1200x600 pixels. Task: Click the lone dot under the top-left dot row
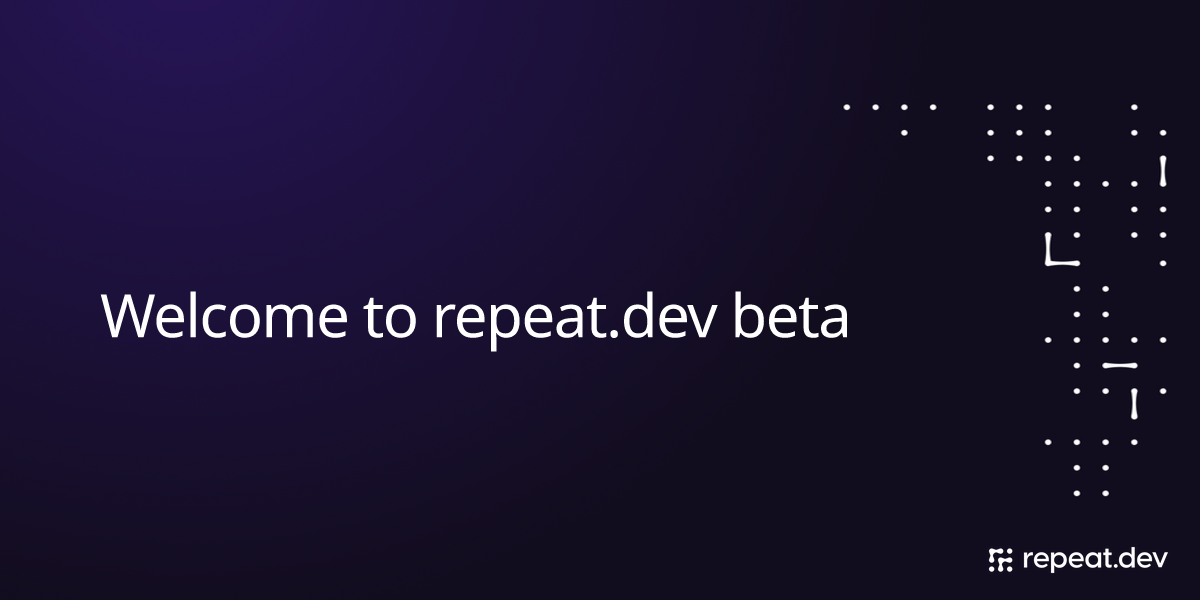(x=904, y=132)
